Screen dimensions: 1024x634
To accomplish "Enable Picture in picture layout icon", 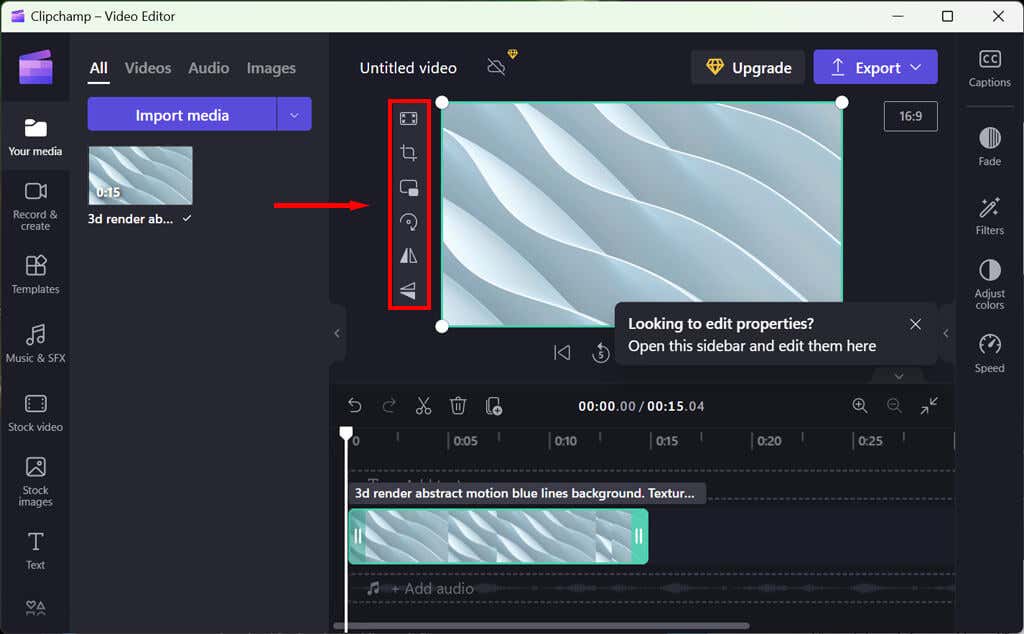I will [x=409, y=187].
